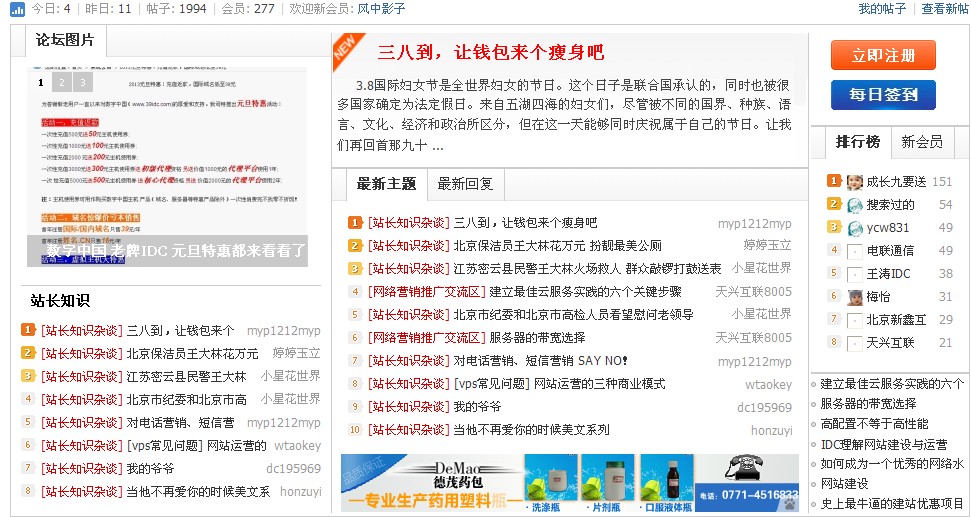Screen dimensions: 971x517
Task: Open 网站建设 sidebar link
Action: click(x=844, y=484)
